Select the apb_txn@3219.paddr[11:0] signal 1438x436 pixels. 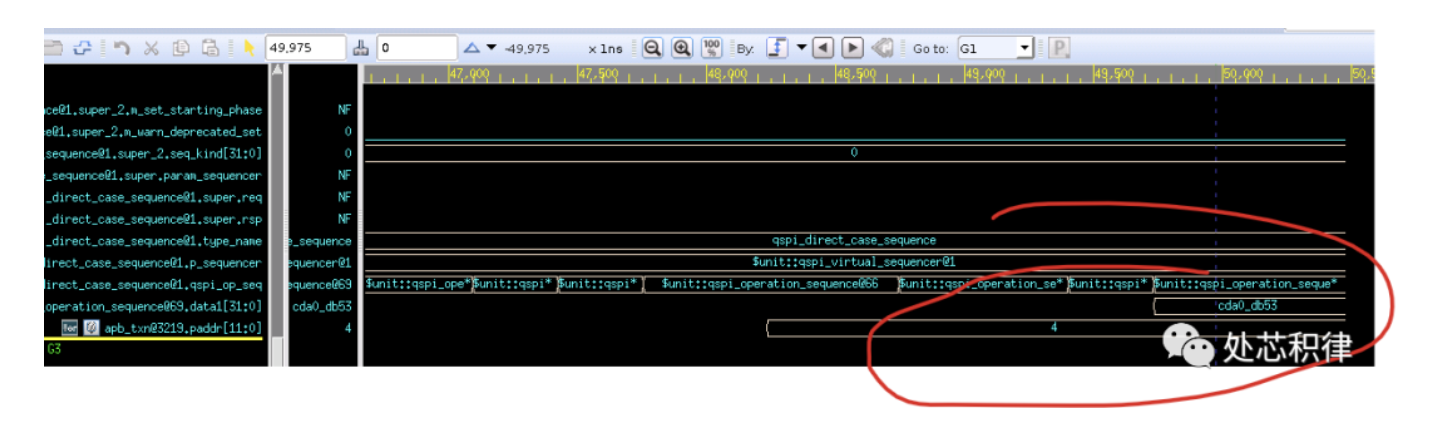pyautogui.click(x=183, y=328)
